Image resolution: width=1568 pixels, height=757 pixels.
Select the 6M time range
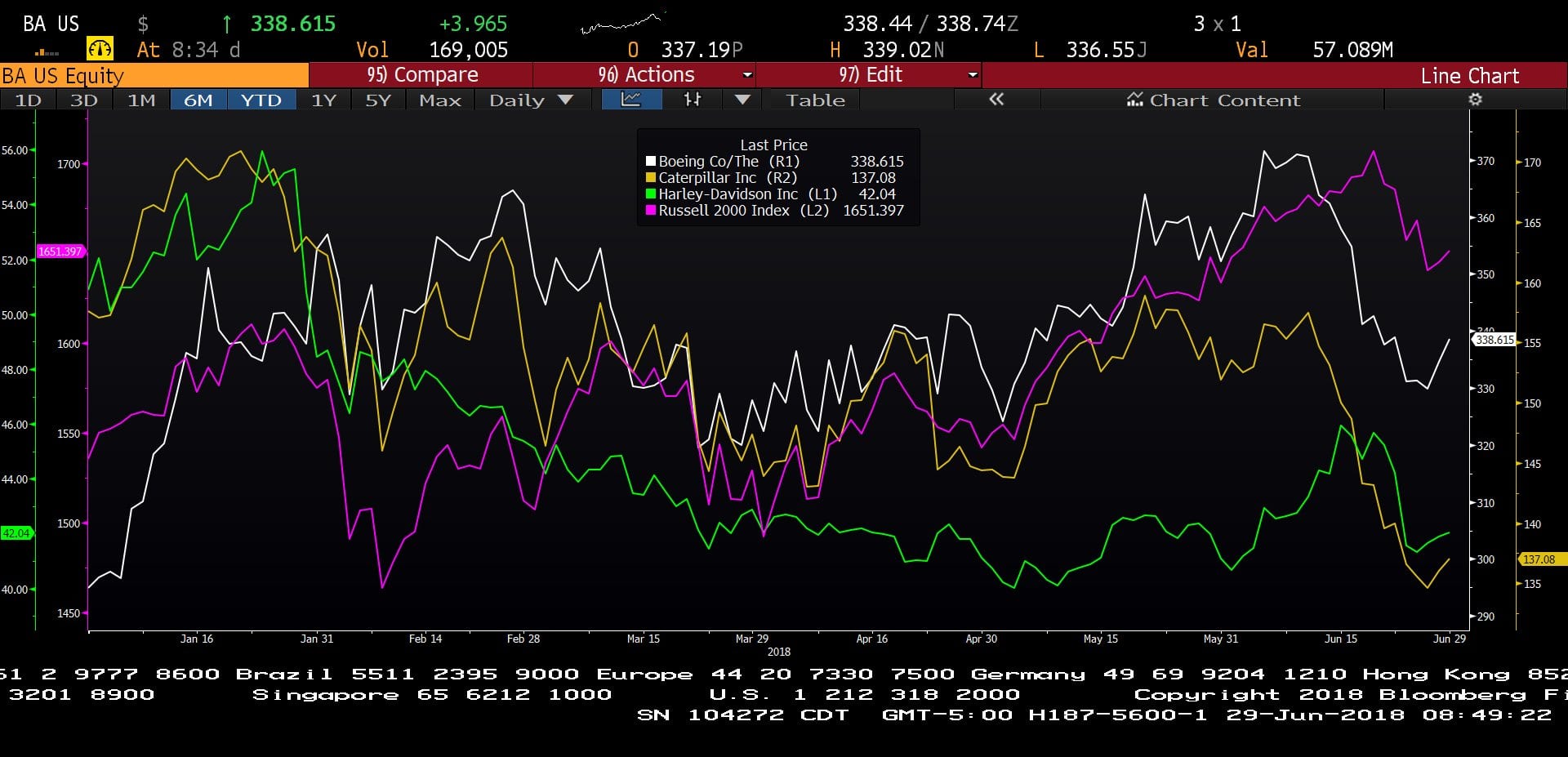(198, 100)
